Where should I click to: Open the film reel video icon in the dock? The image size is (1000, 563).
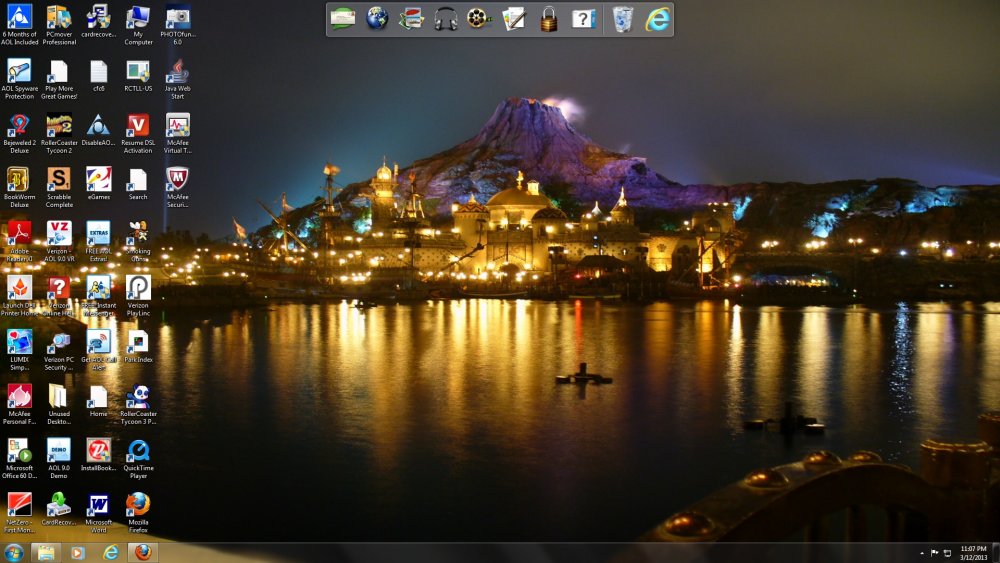[479, 18]
